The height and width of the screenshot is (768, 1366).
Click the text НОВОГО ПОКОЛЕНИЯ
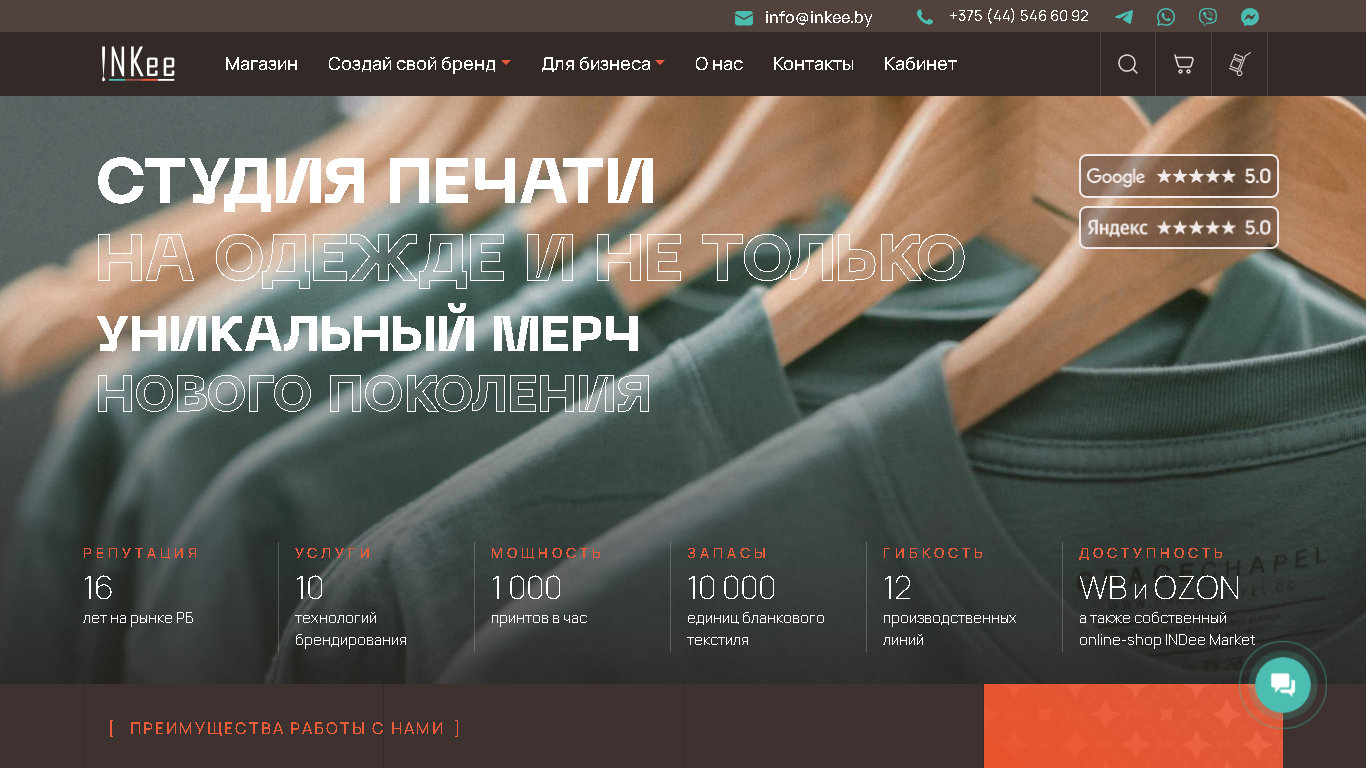pyautogui.click(x=374, y=393)
